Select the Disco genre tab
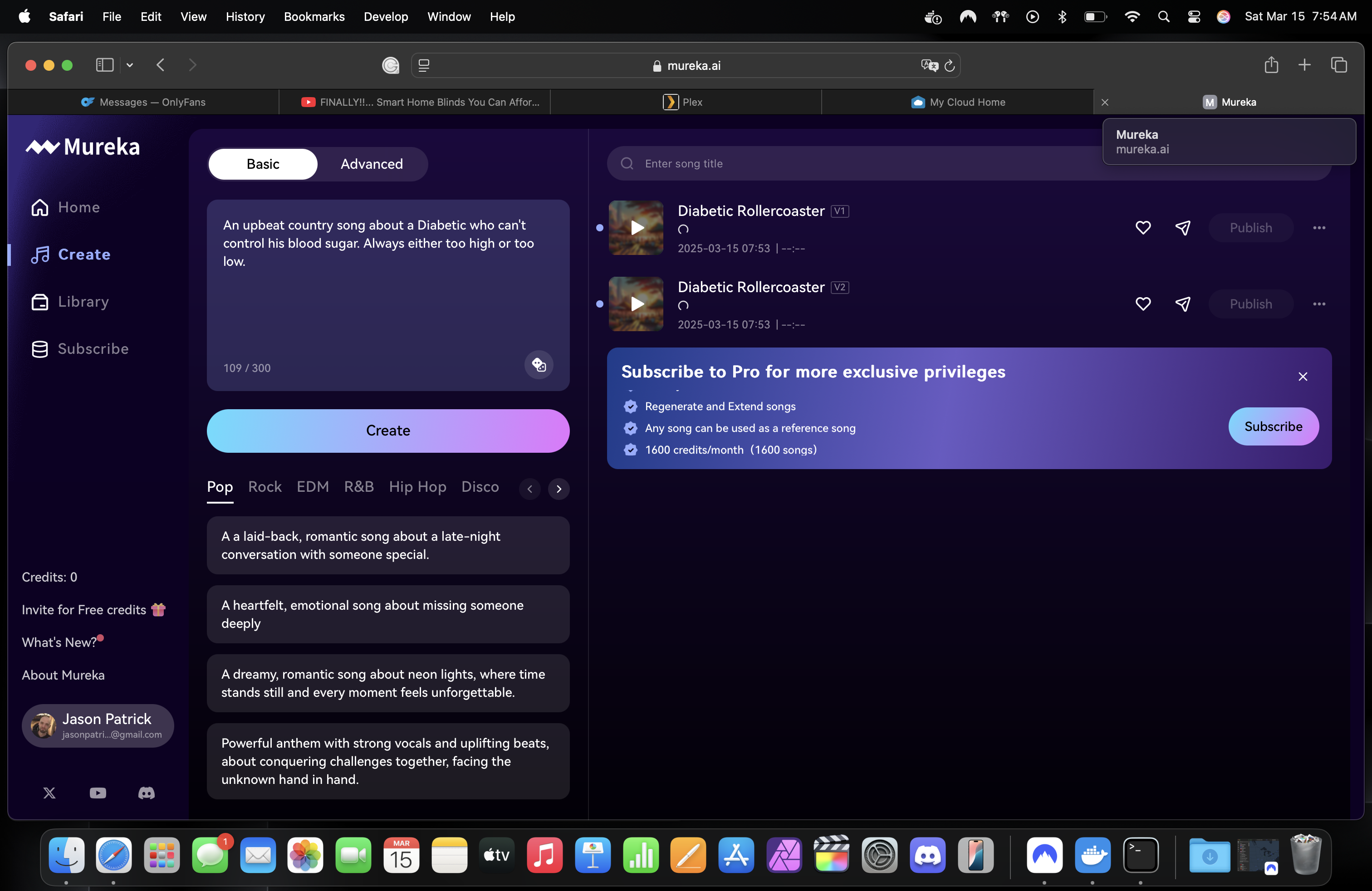Image resolution: width=1372 pixels, height=891 pixels. [480, 487]
